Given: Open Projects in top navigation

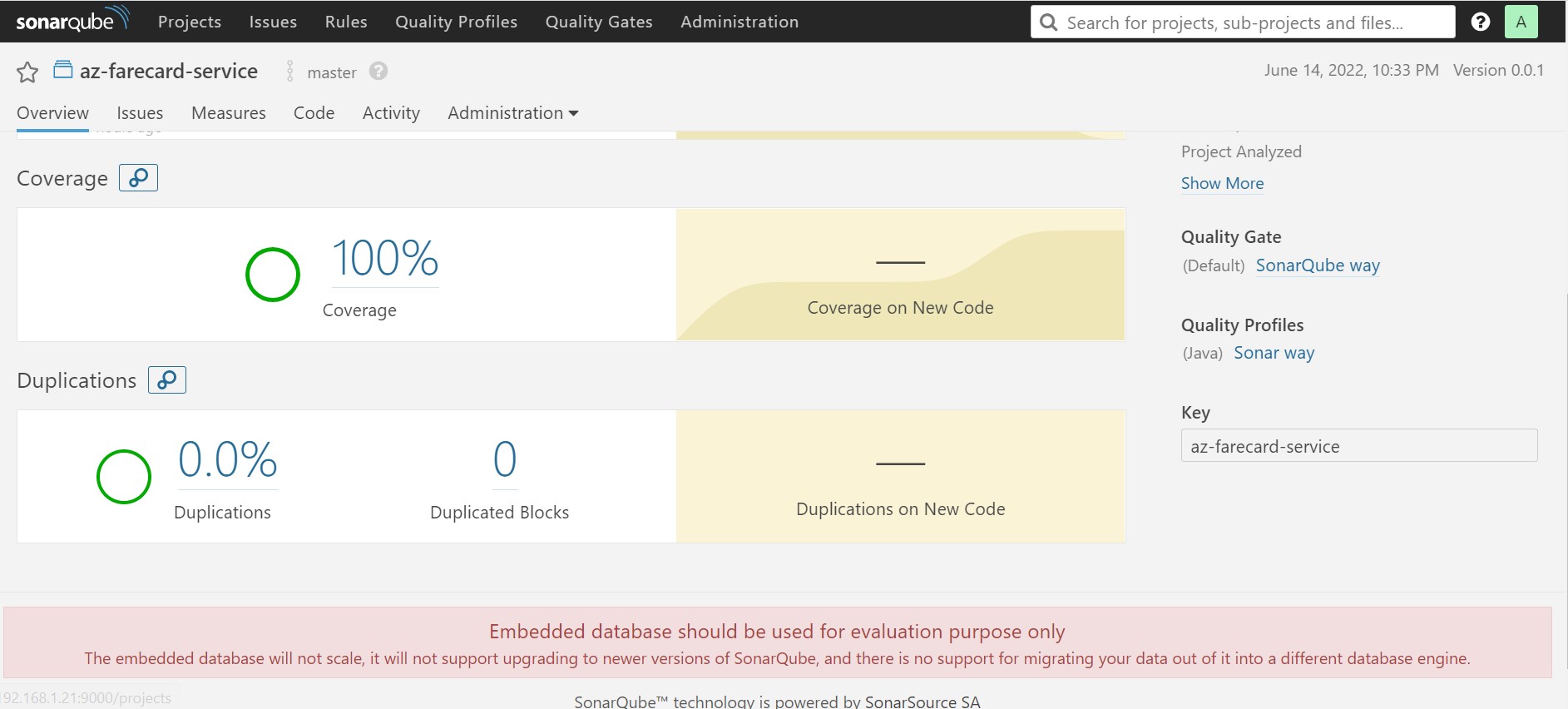Looking at the screenshot, I should pyautogui.click(x=190, y=22).
